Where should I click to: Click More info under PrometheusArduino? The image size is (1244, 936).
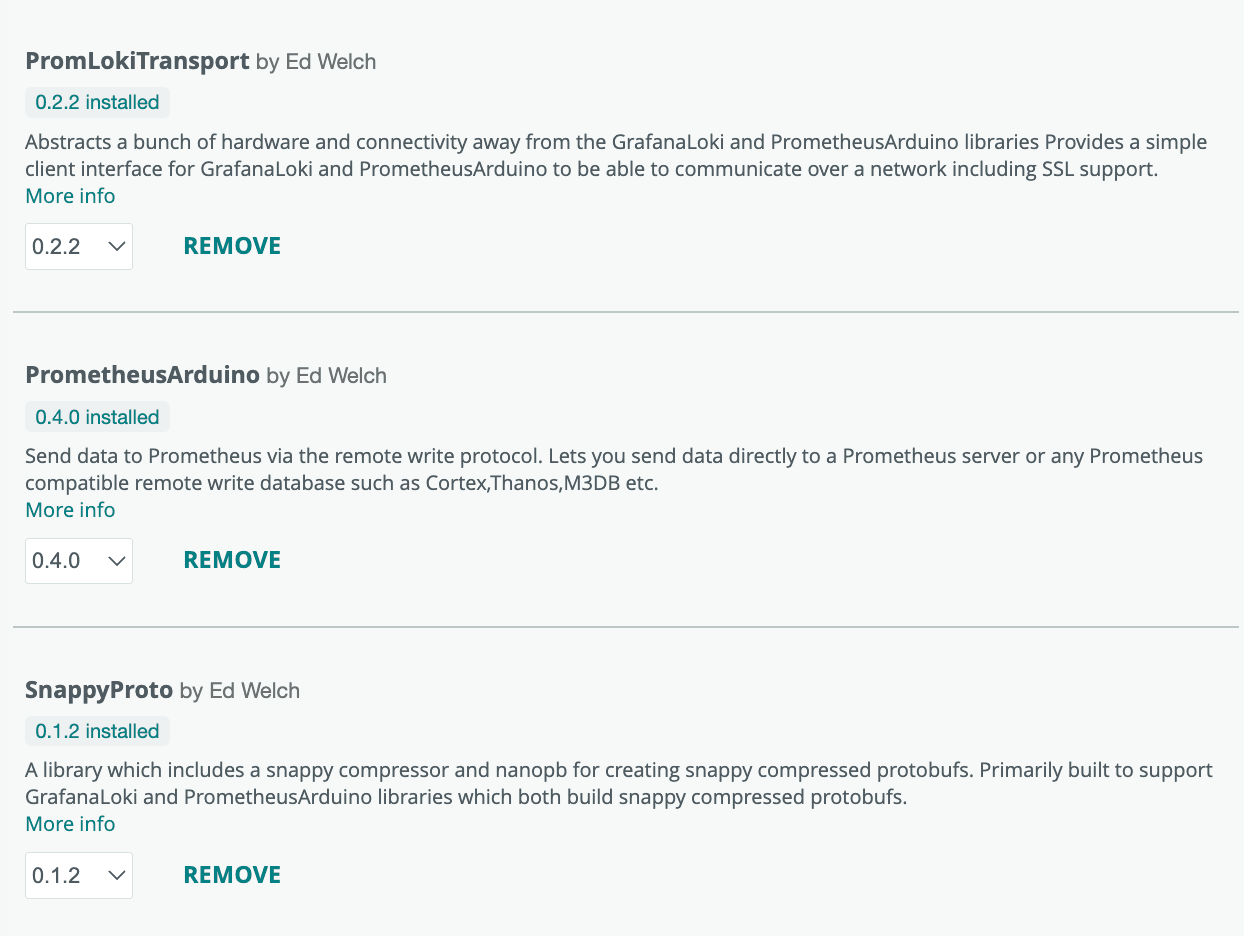click(x=70, y=510)
